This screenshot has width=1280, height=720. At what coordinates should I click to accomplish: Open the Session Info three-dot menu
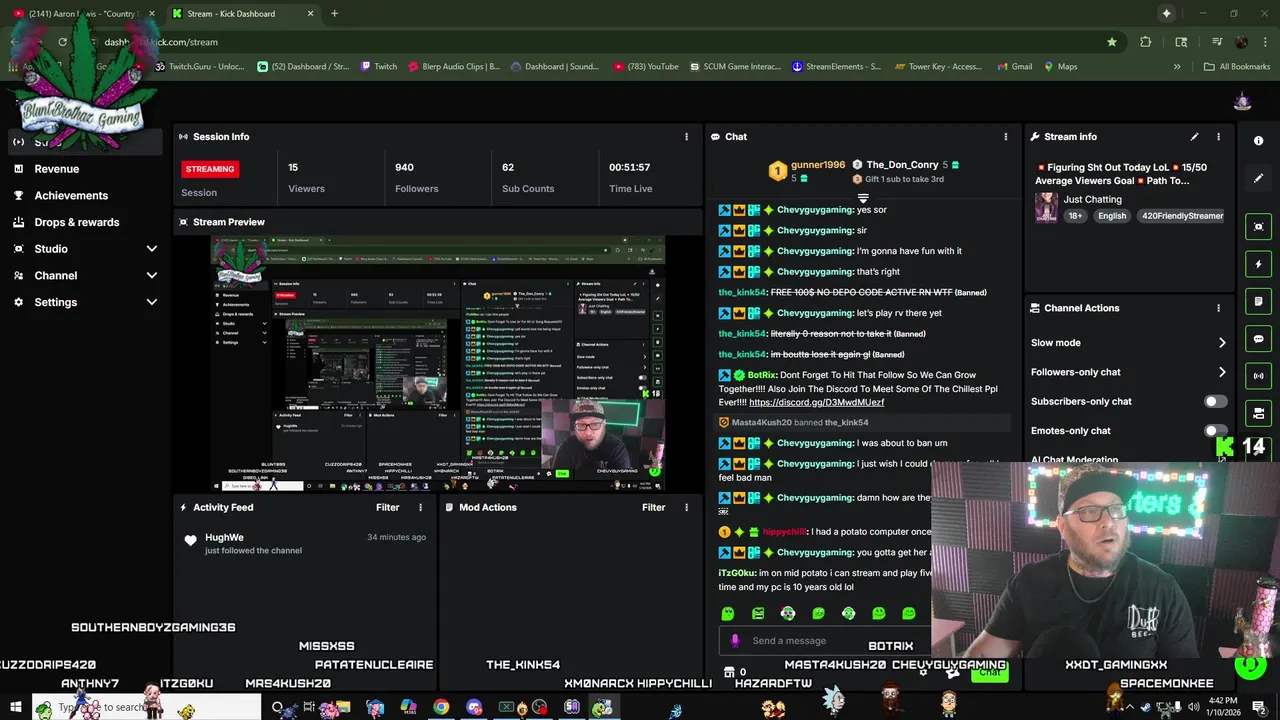(686, 137)
